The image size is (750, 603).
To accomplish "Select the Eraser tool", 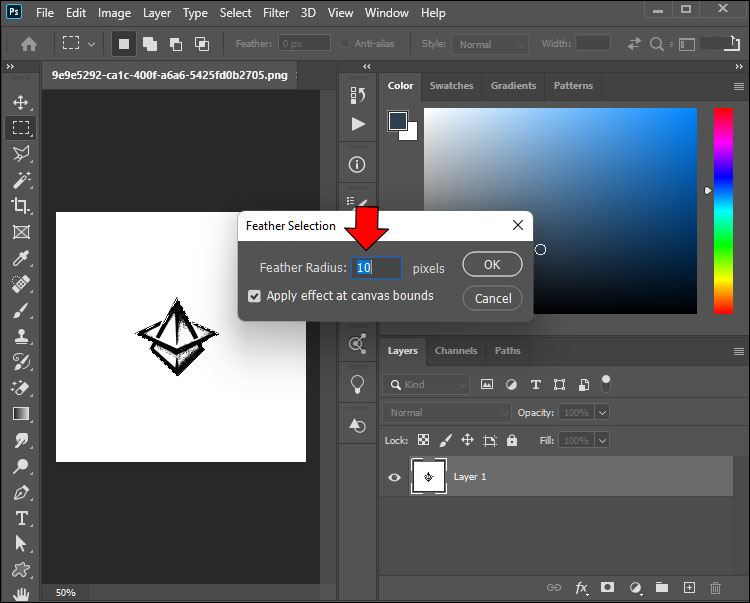I will (x=21, y=388).
